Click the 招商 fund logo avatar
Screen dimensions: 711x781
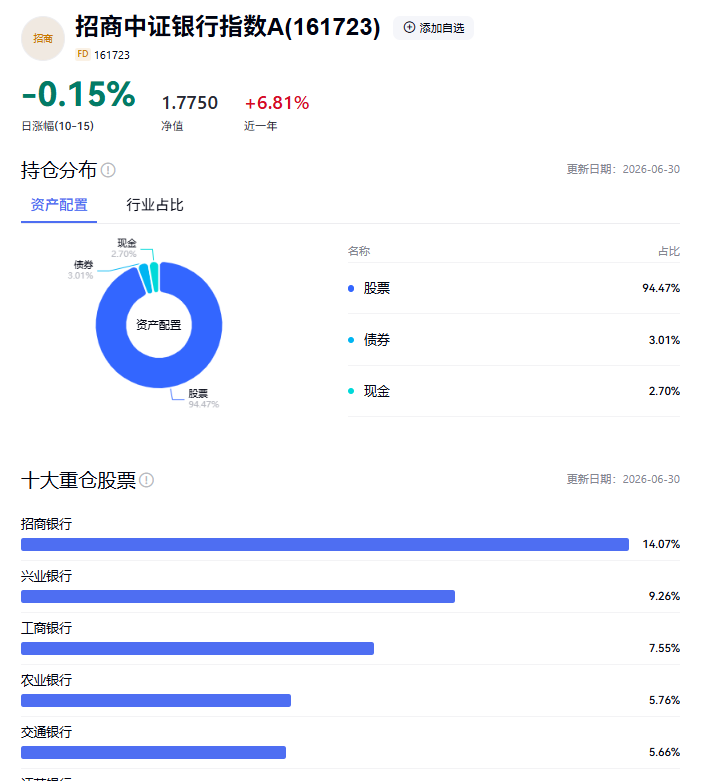(x=43, y=38)
